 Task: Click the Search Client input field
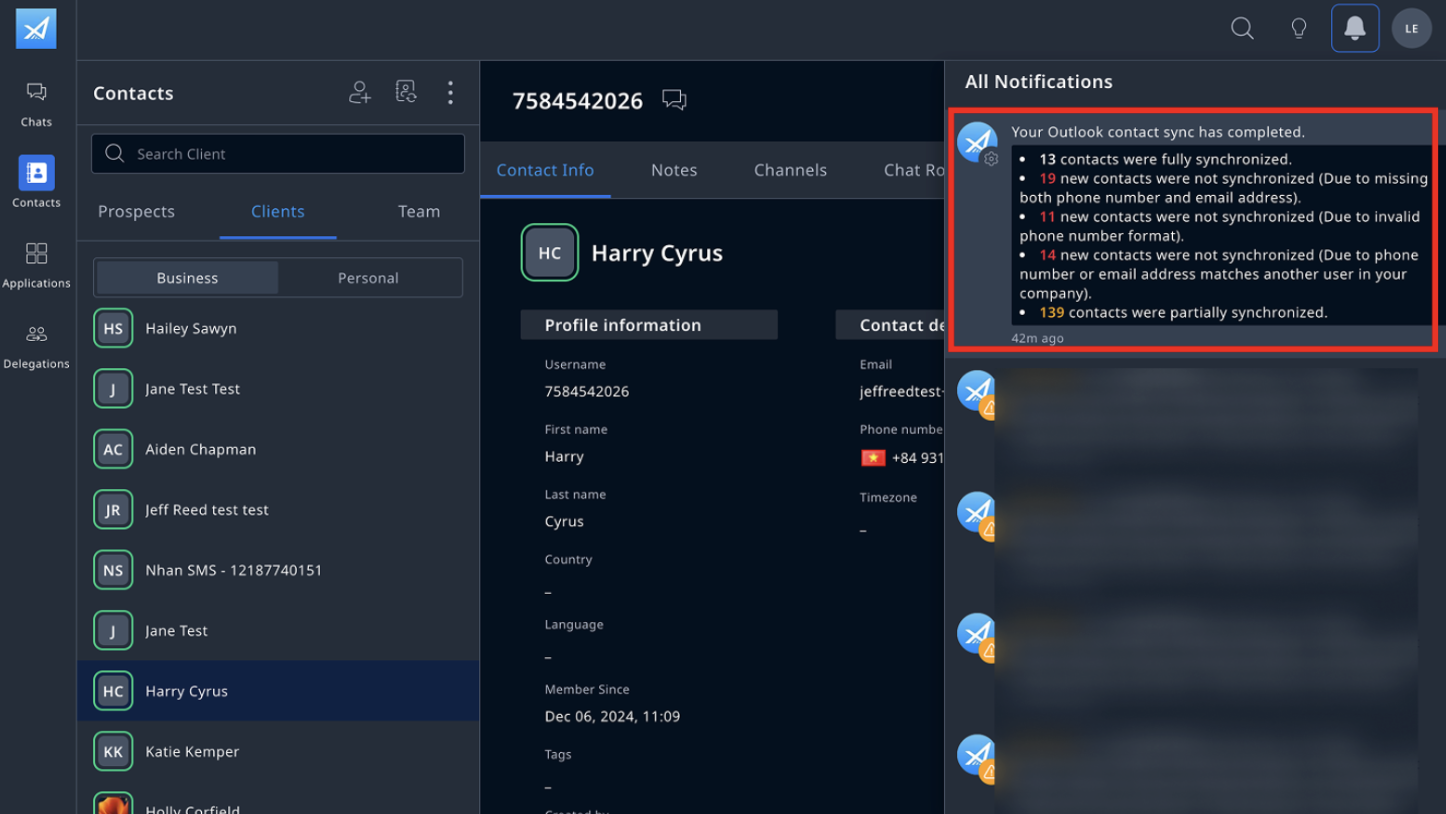tap(278, 154)
